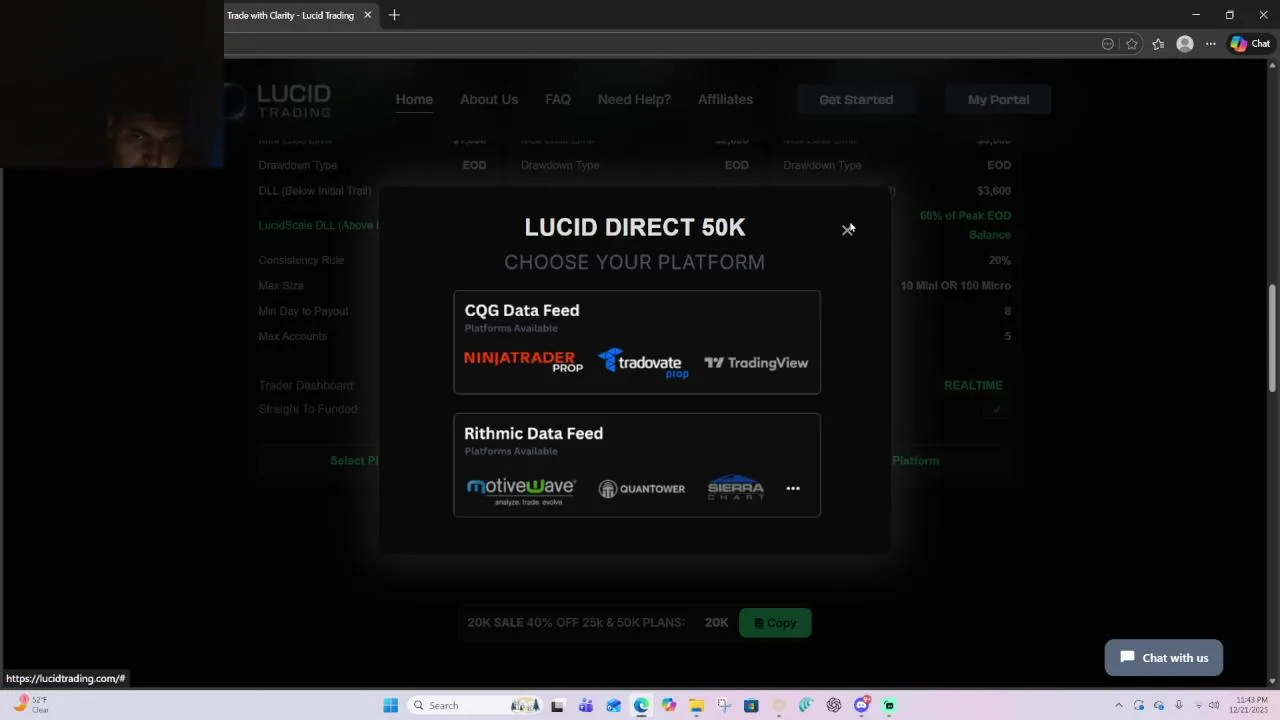Copy the 20K sale coupon code
1280x720 pixels.
point(775,623)
